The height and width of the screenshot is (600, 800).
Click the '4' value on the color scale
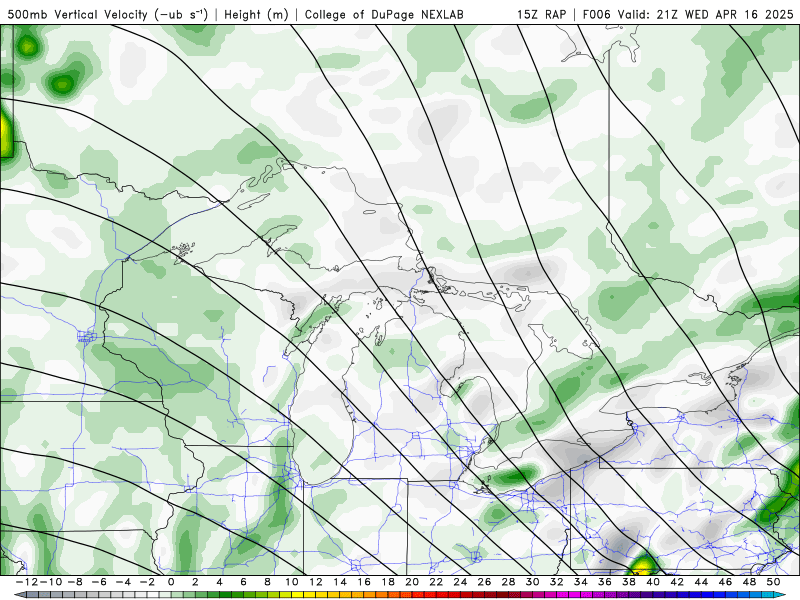219,582
